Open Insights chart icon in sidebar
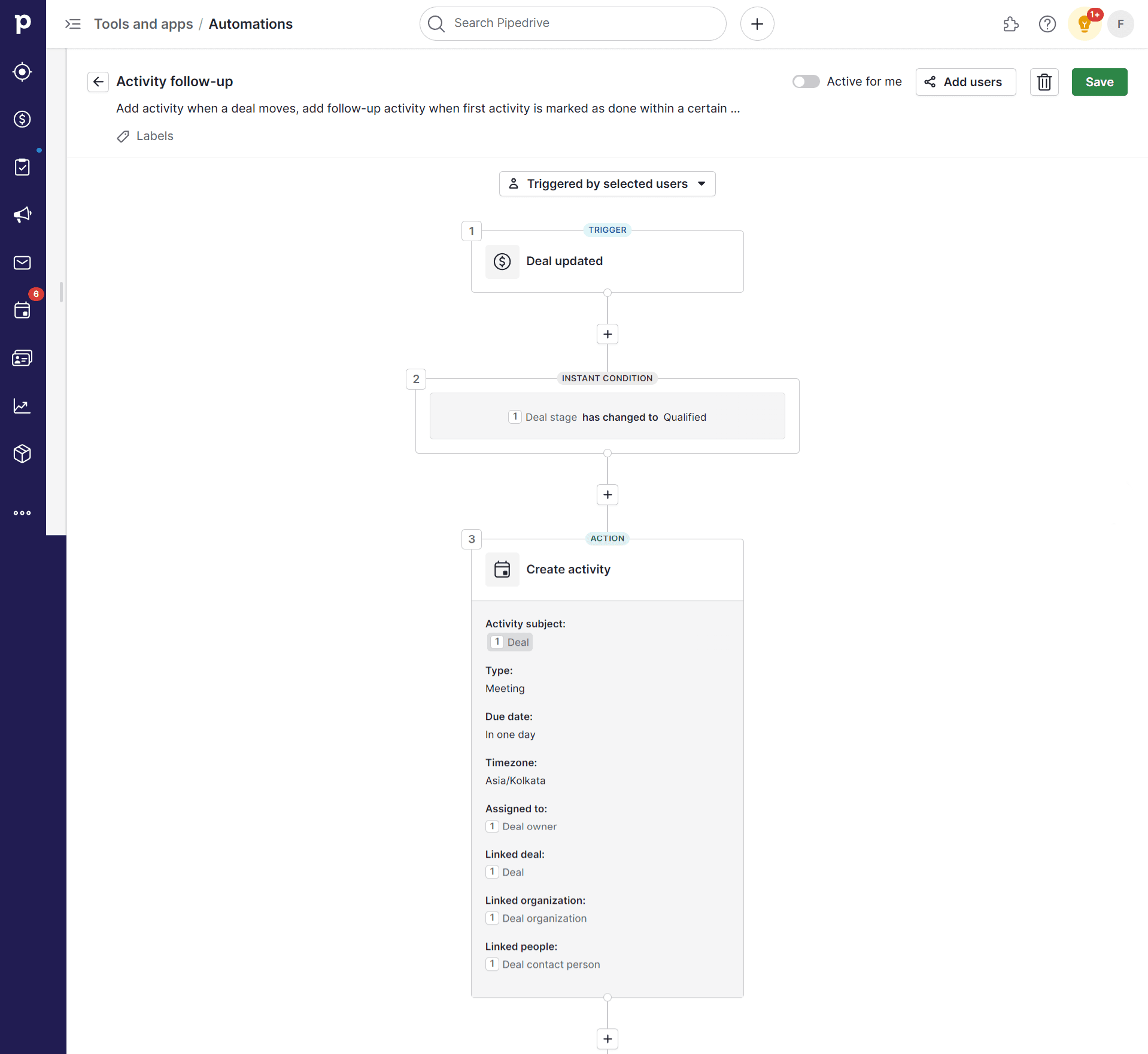Image resolution: width=1148 pixels, height=1054 pixels. coord(22,406)
